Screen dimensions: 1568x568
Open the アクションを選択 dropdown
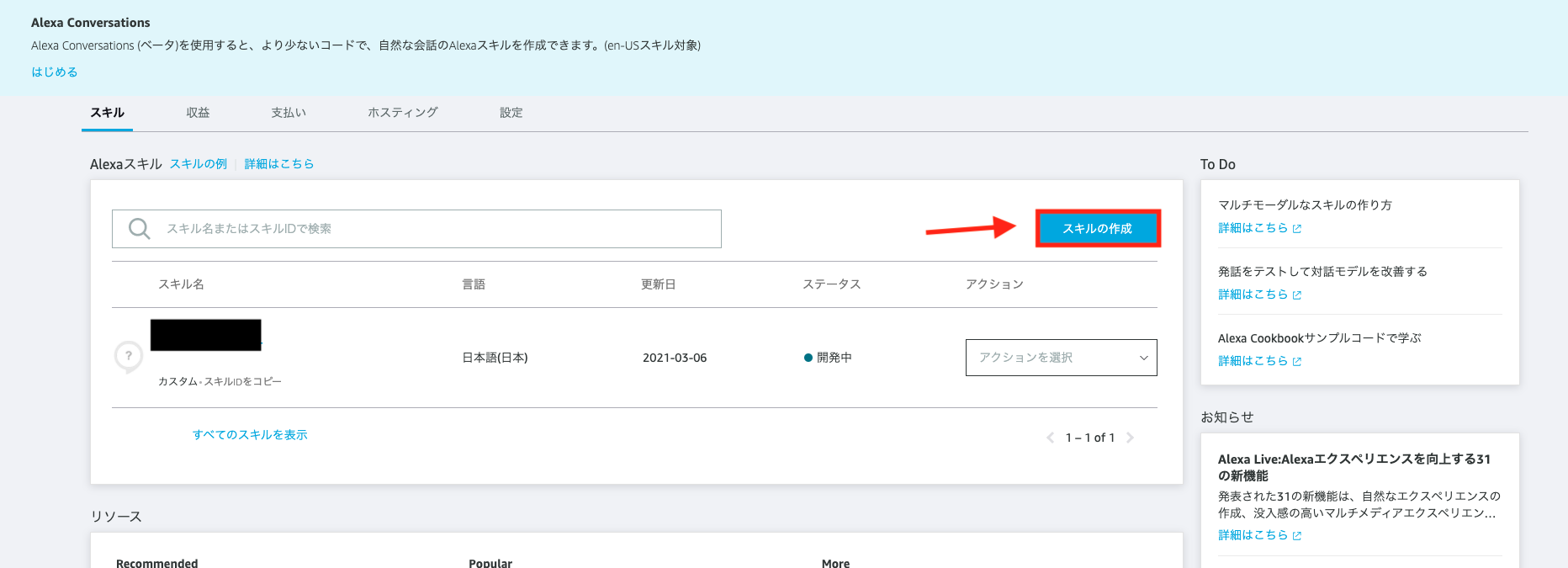[x=1062, y=358]
